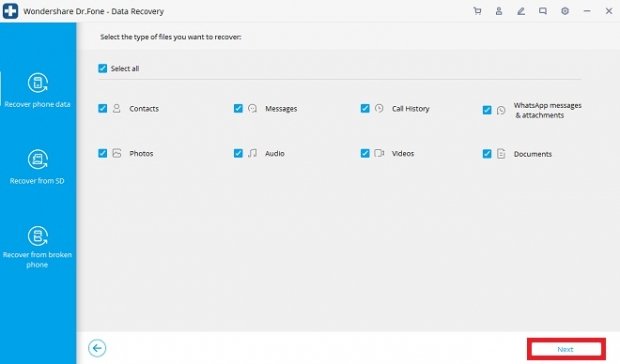Close the Dr.Fone window
Viewport: 620px width, 364px height.
609,11
